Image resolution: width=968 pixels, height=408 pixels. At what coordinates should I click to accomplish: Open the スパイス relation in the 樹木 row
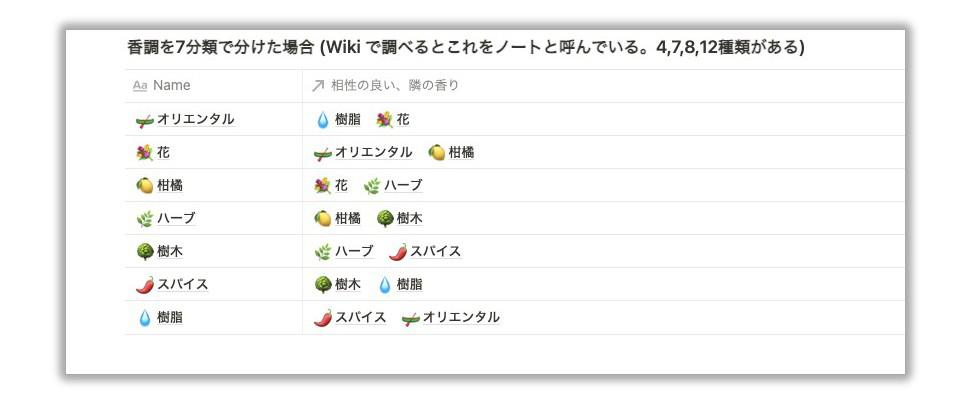435,251
